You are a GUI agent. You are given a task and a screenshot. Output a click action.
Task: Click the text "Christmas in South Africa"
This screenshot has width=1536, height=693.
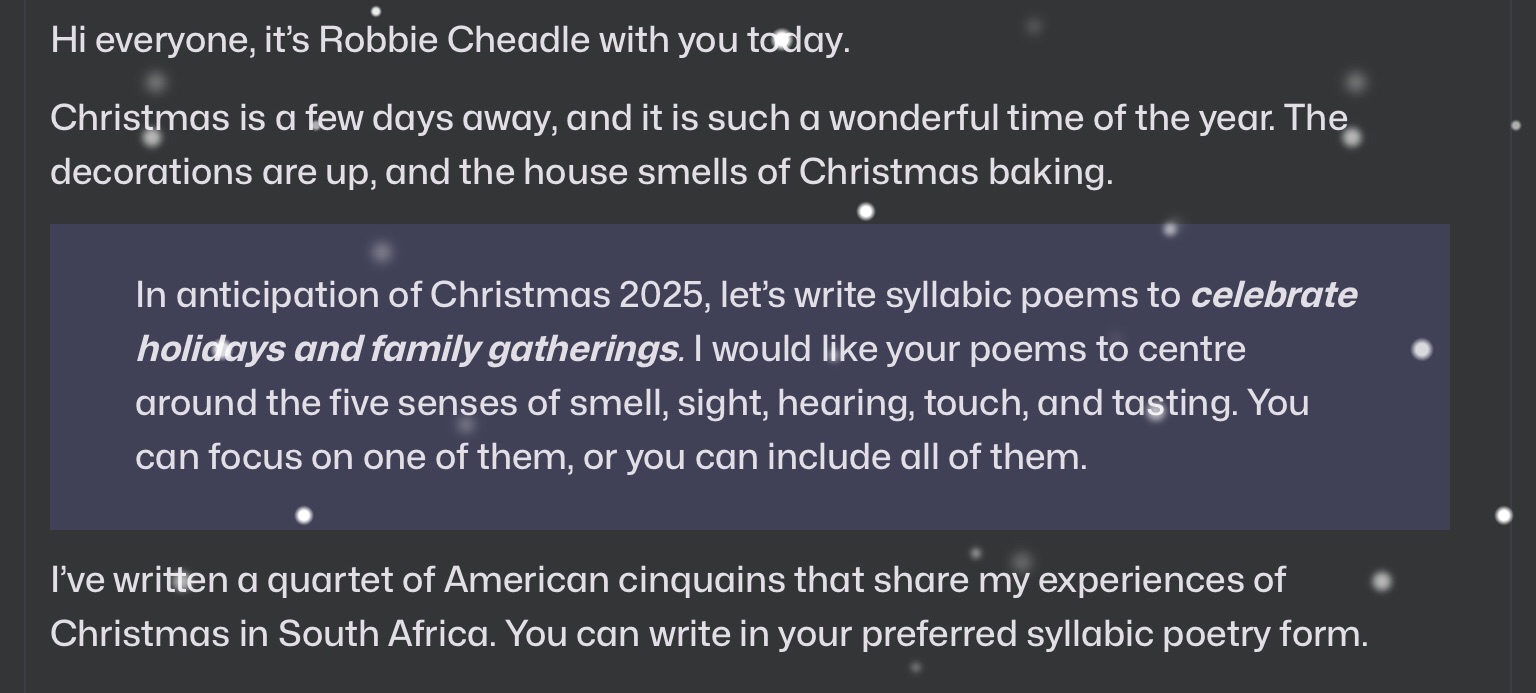click(271, 634)
